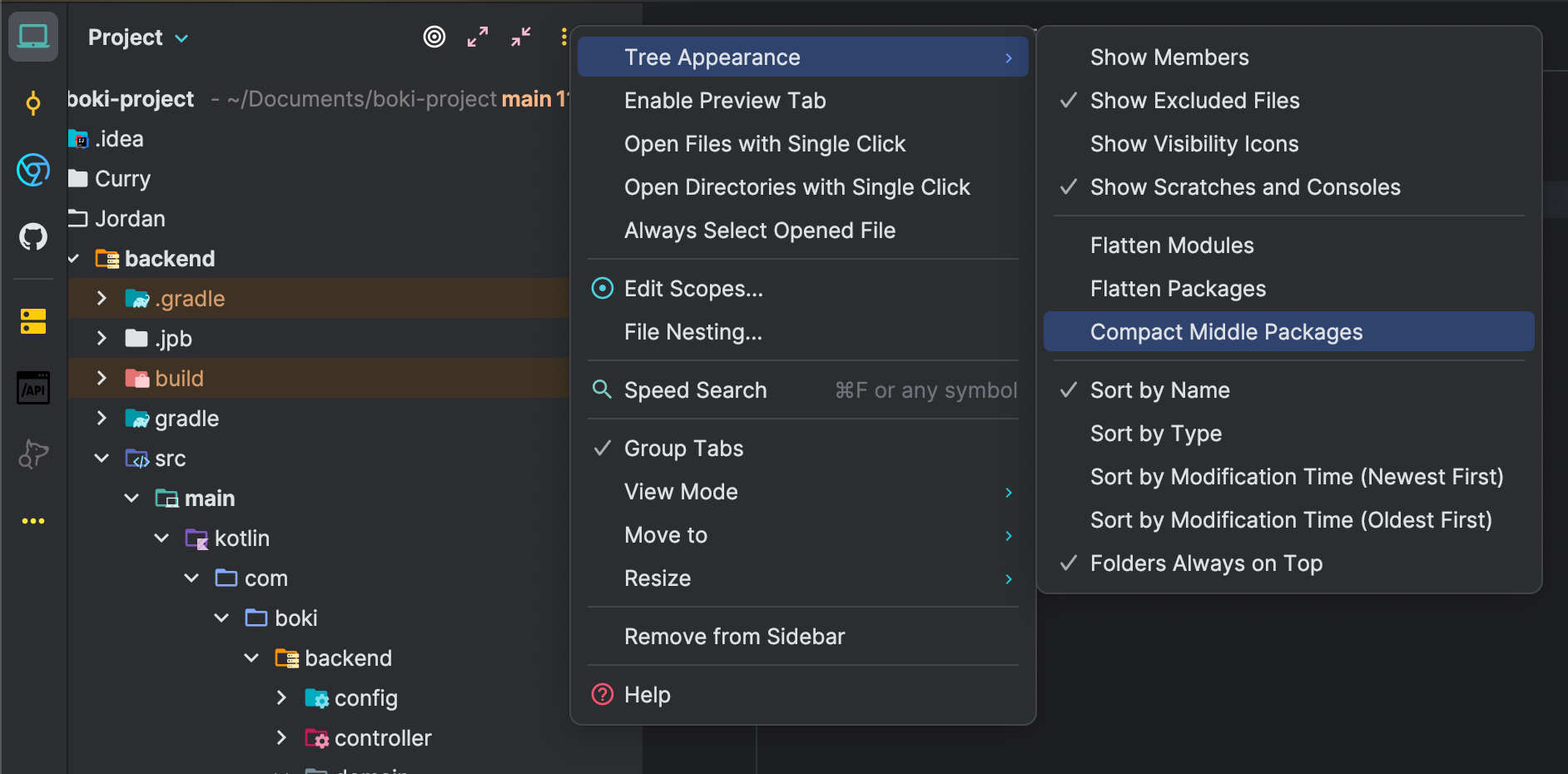Image resolution: width=1568 pixels, height=774 pixels.
Task: Click the Expand All icon in Project header
Action: (x=478, y=37)
